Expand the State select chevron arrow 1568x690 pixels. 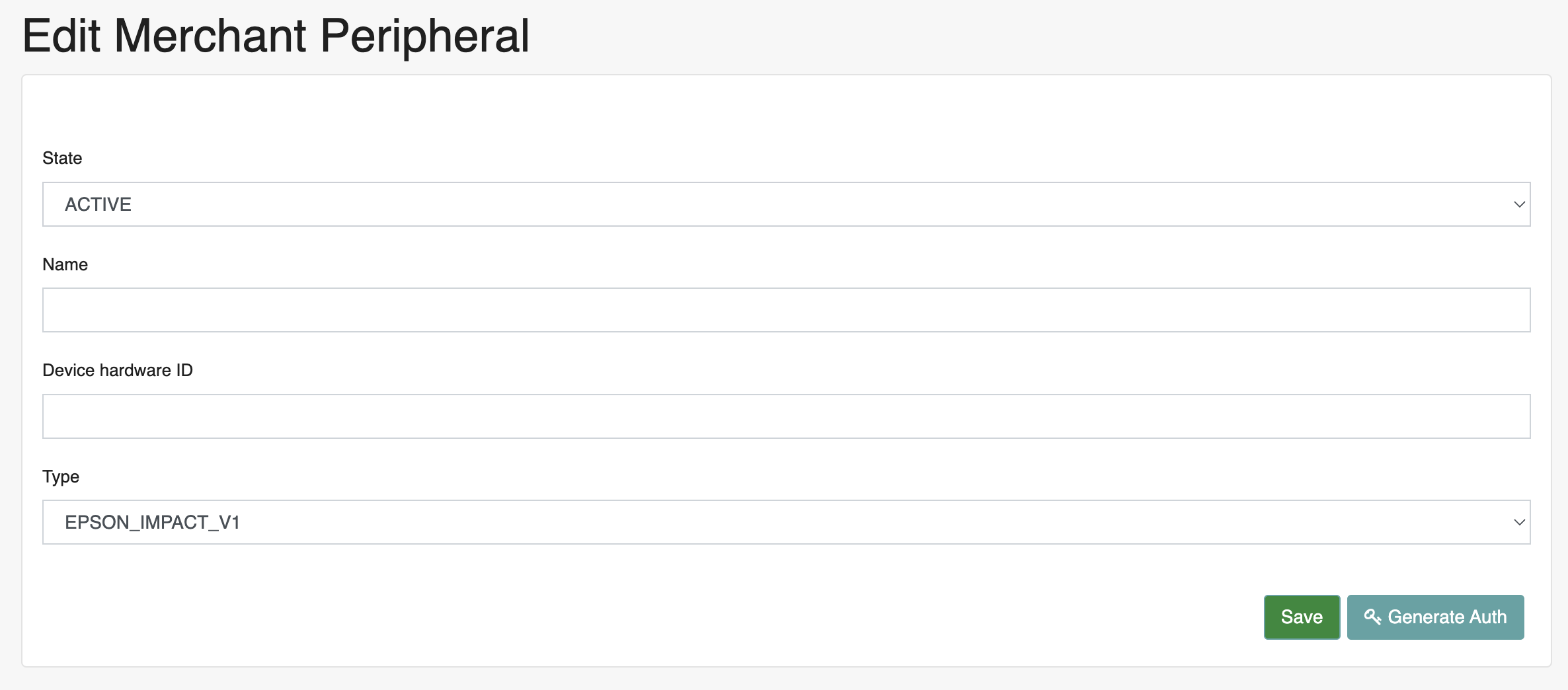click(1519, 205)
